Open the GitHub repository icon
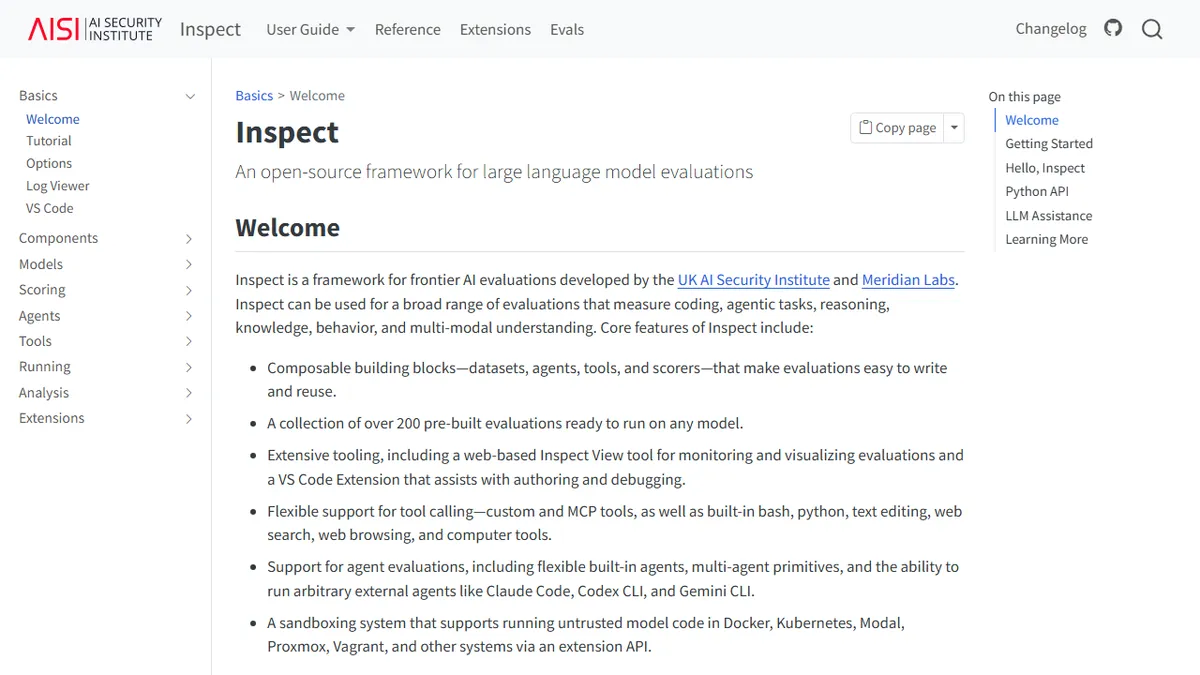The width and height of the screenshot is (1200, 675). (x=1113, y=28)
